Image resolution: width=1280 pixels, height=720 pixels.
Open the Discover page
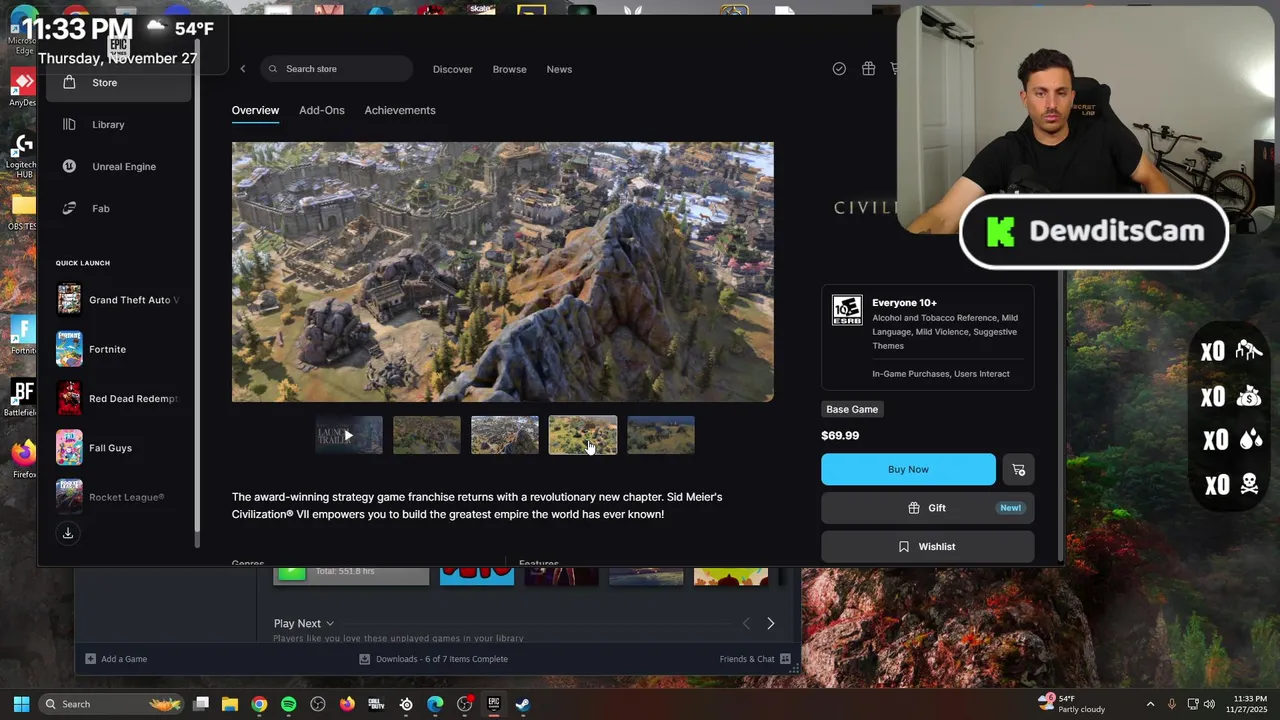452,69
